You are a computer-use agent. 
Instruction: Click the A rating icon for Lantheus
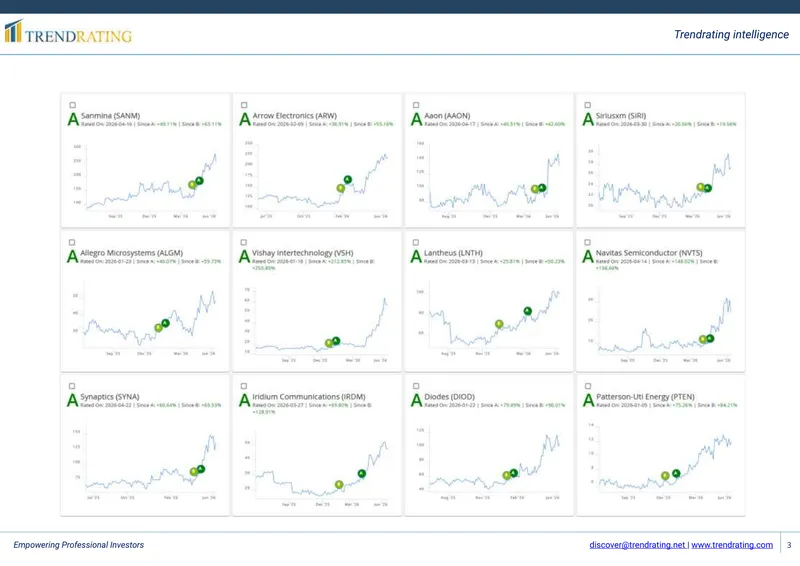416,256
